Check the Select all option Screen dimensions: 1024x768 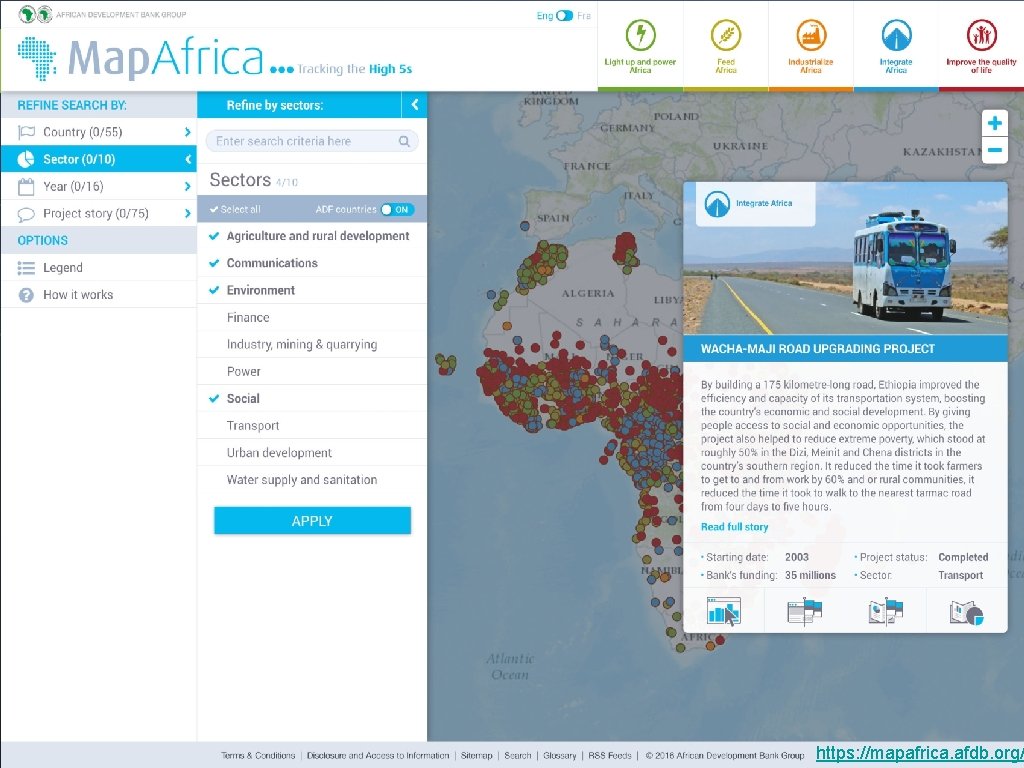(235, 210)
